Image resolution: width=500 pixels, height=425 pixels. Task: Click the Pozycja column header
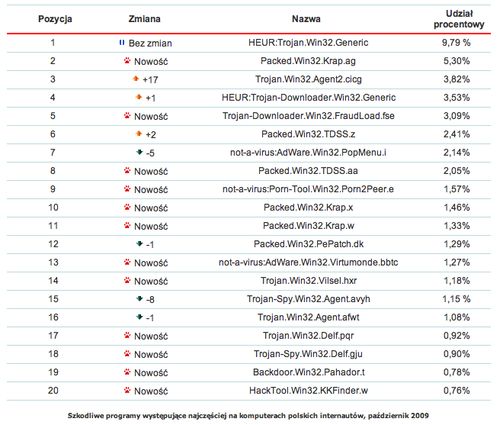pos(55,19)
